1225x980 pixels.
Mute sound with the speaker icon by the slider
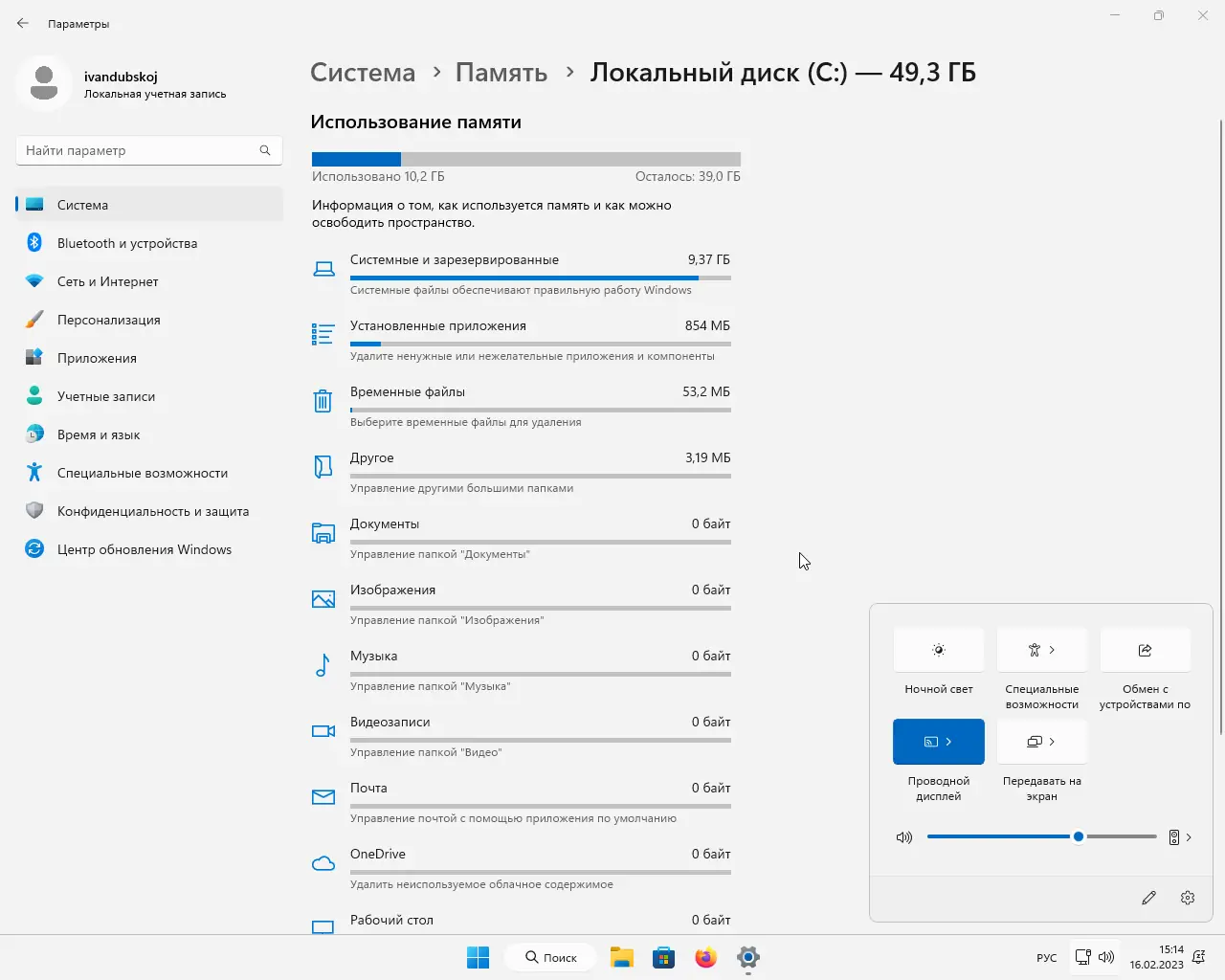(904, 837)
